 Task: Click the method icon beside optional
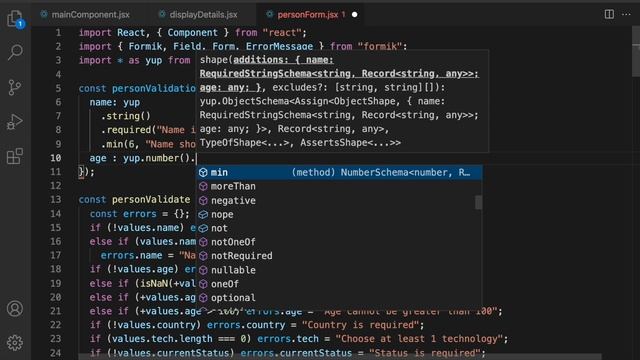click(203, 298)
